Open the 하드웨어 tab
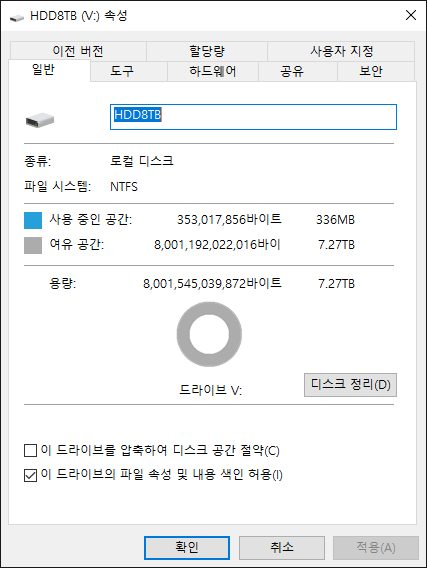This screenshot has height=568, width=427. [x=213, y=71]
